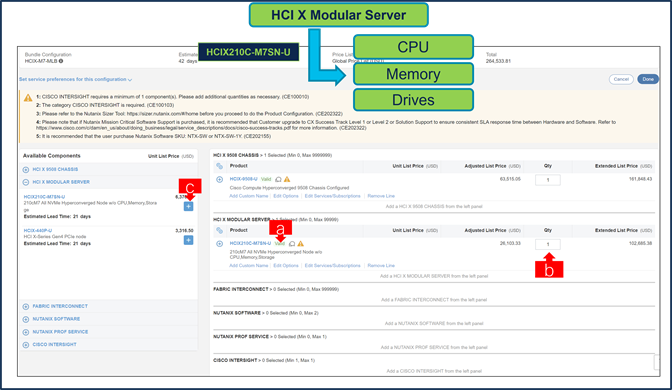Click extended list price 161,848.43
The height and width of the screenshot is (390, 672).
(640, 179)
